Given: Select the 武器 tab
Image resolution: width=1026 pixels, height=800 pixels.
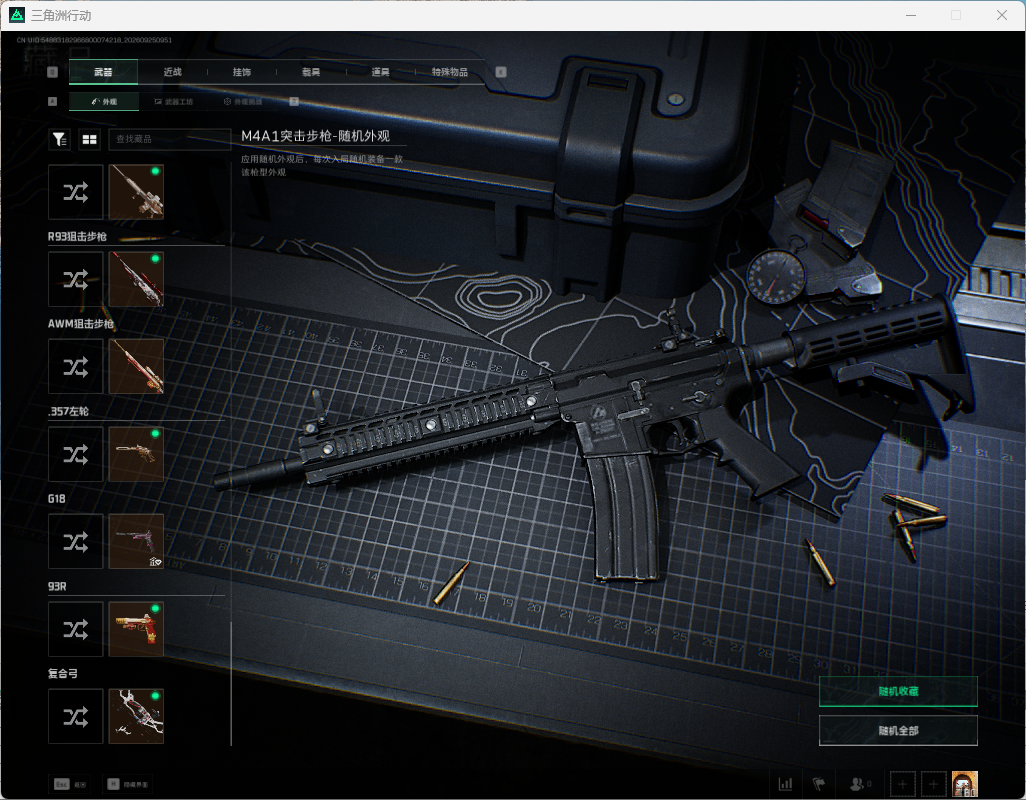Looking at the screenshot, I should coord(103,72).
